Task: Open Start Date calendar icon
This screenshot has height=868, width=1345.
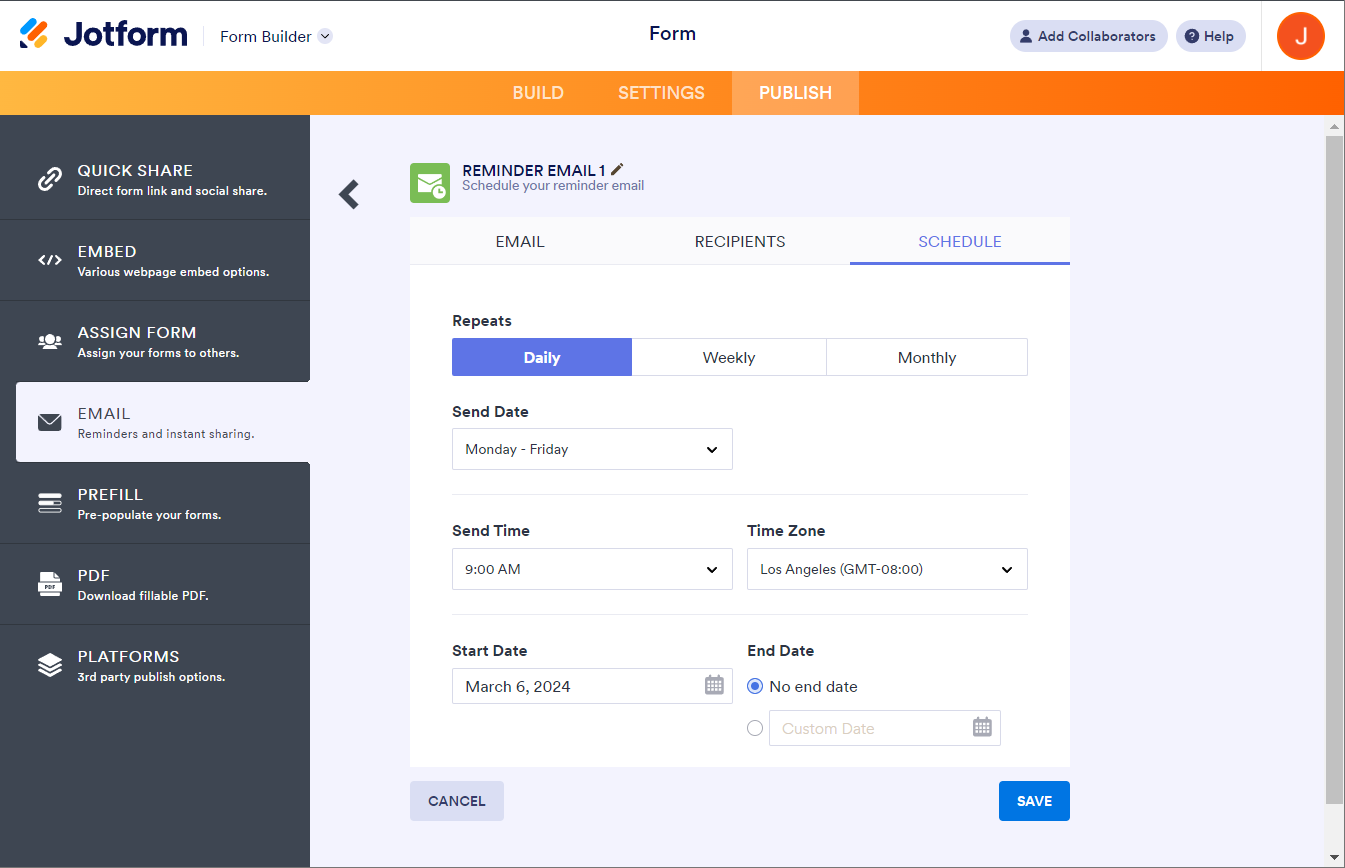Action: 714,686
